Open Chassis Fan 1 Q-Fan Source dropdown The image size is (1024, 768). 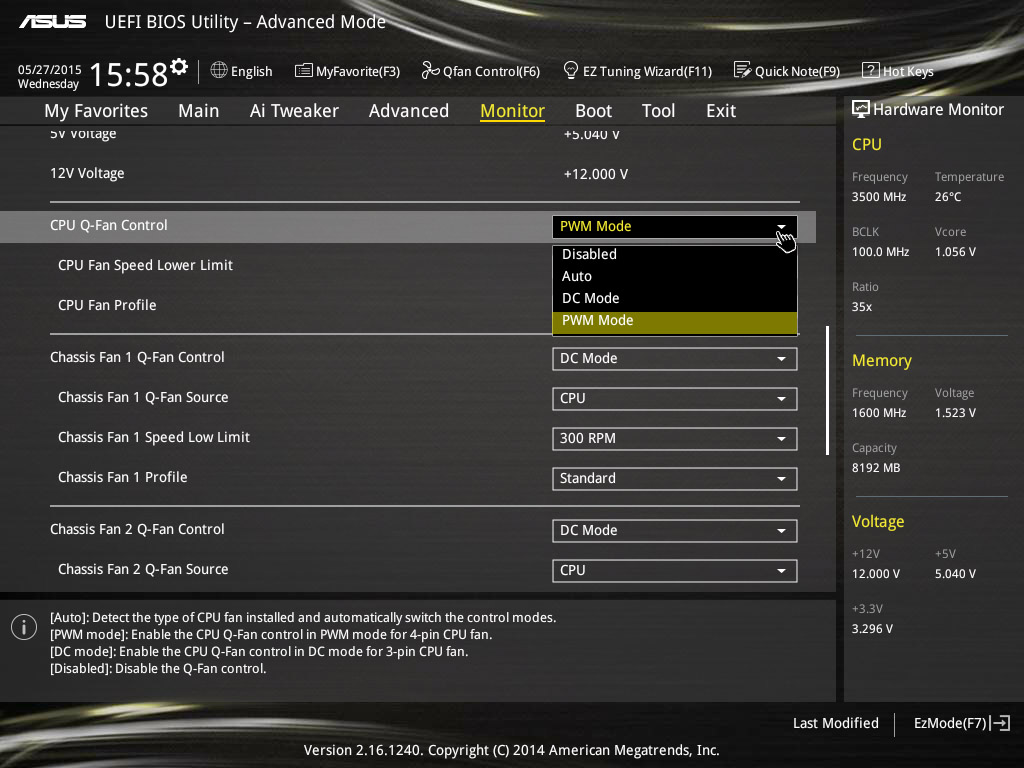(675, 398)
